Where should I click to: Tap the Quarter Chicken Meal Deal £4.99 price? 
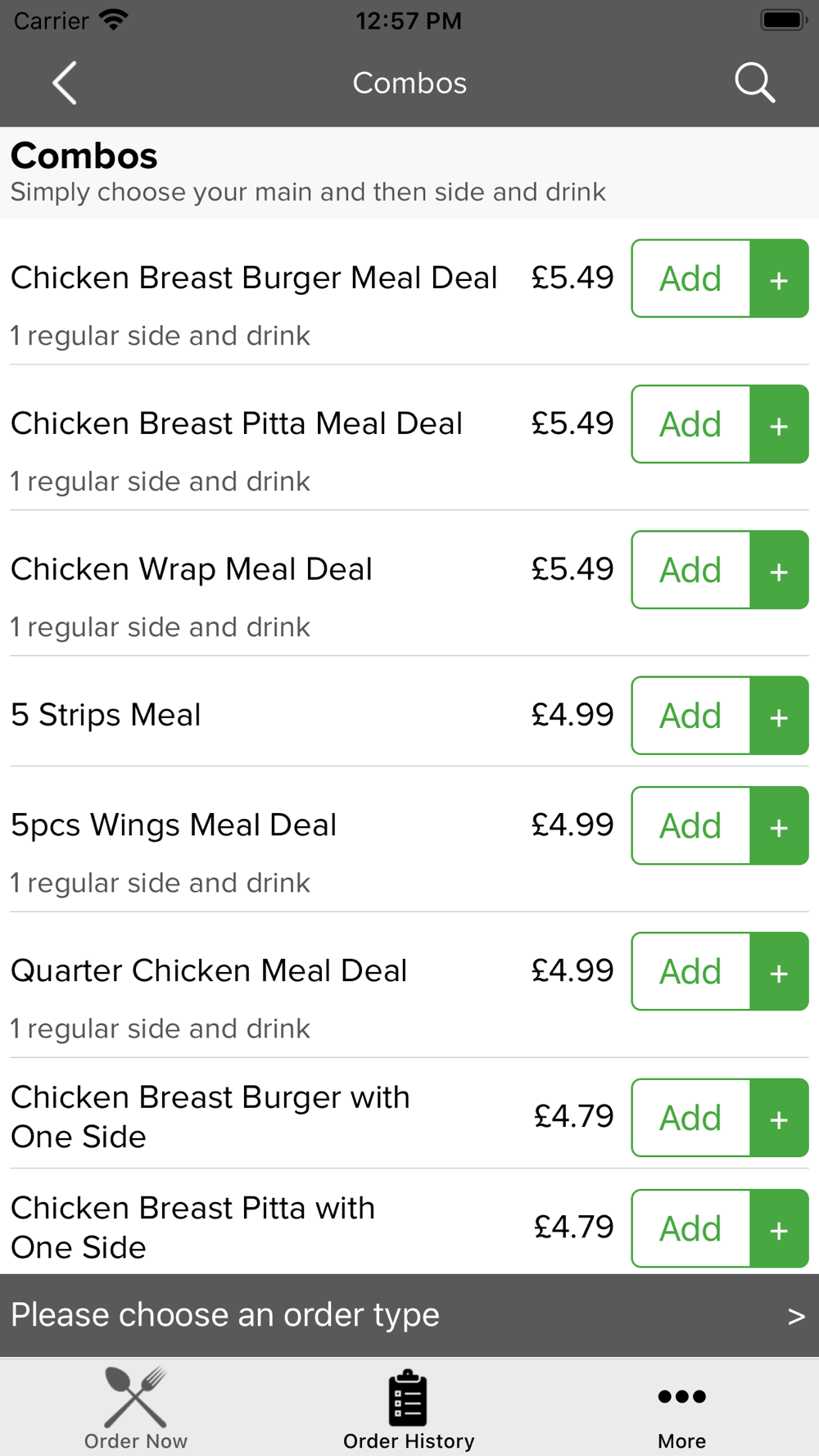pyautogui.click(x=572, y=970)
